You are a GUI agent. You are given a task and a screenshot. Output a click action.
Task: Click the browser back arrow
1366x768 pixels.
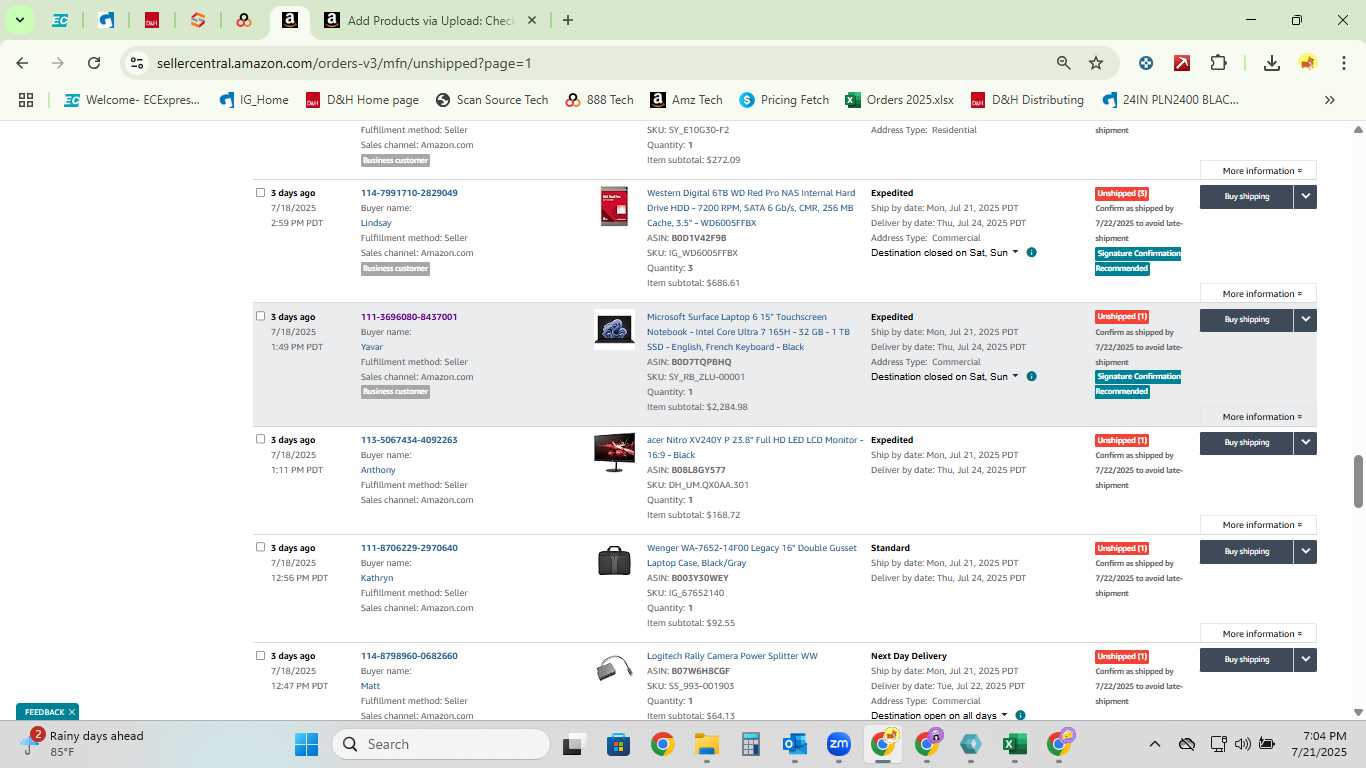(x=22, y=63)
